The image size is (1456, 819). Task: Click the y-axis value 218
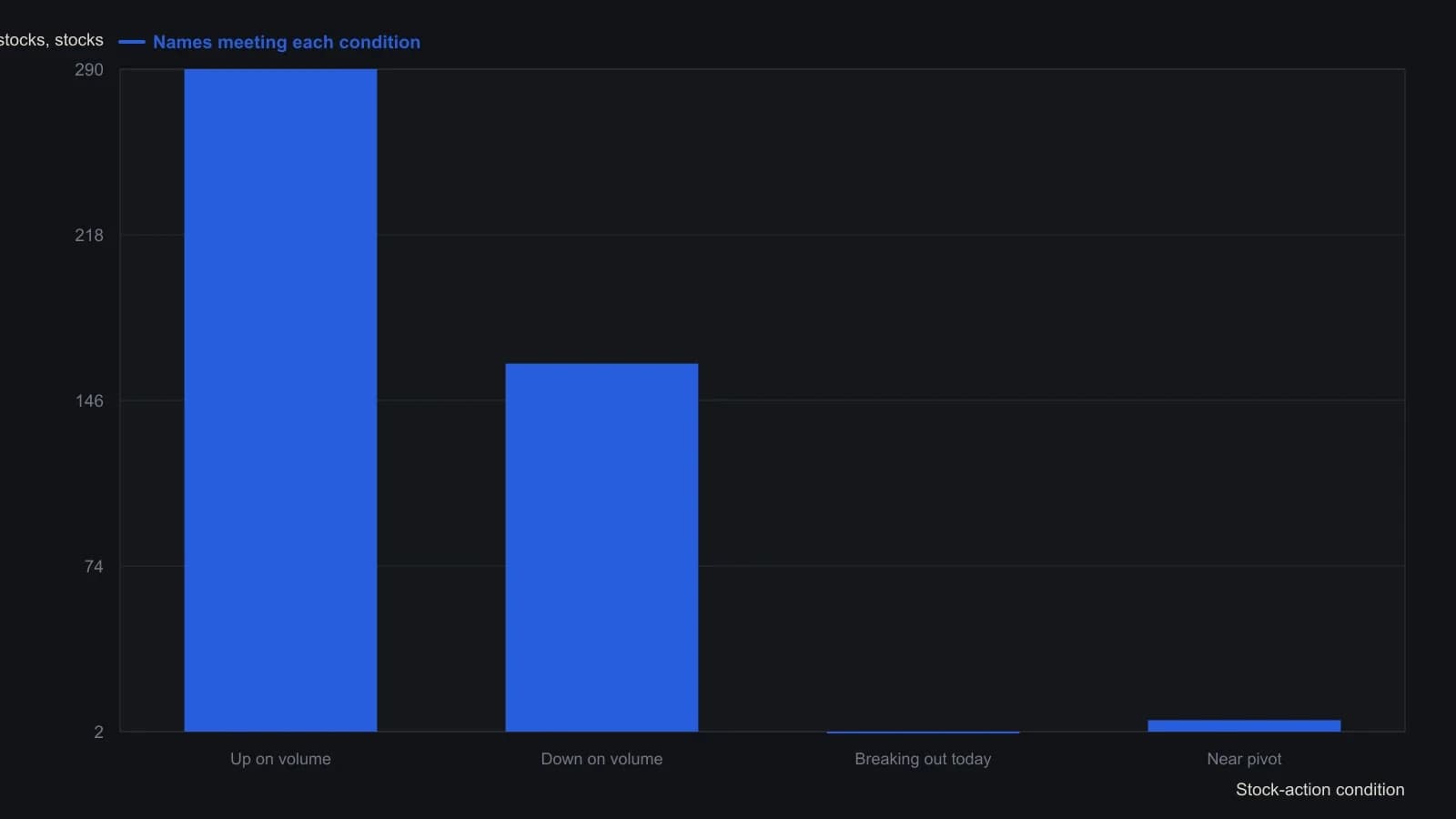pos(89,236)
